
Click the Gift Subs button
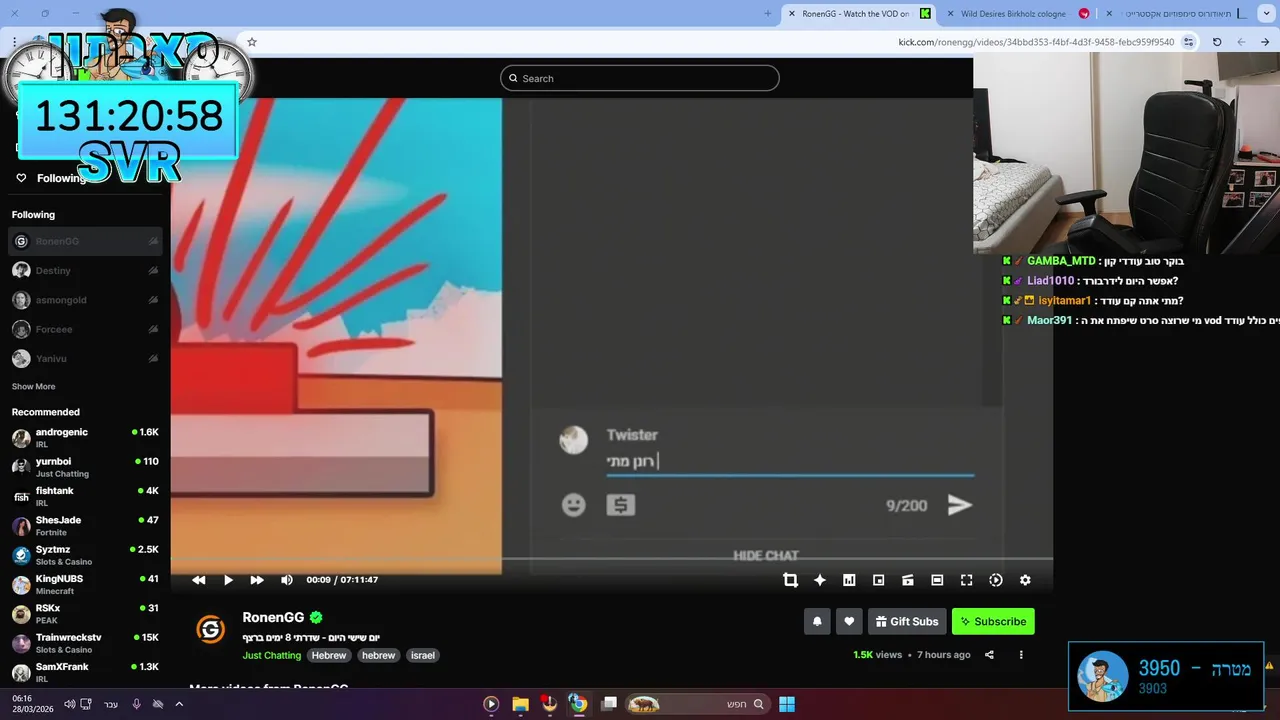click(907, 621)
